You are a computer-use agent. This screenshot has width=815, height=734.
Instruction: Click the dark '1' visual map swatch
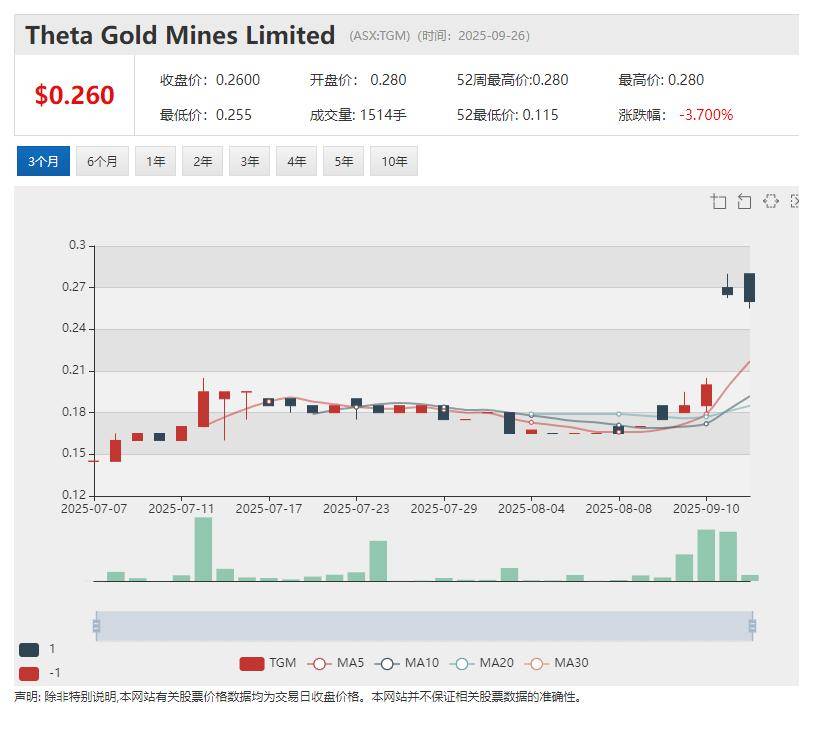[29, 649]
